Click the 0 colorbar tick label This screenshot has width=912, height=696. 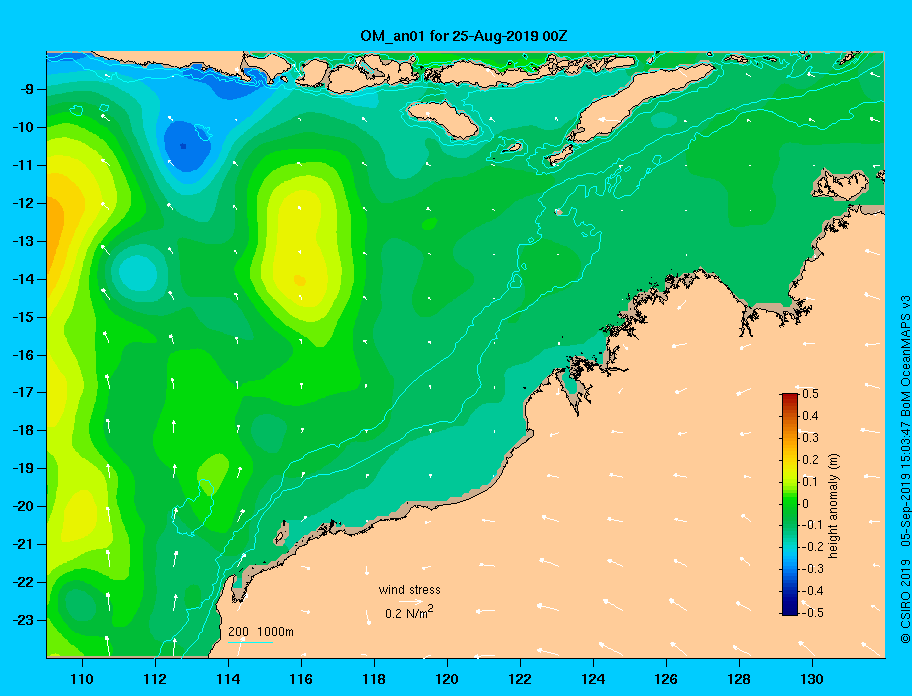806,504
